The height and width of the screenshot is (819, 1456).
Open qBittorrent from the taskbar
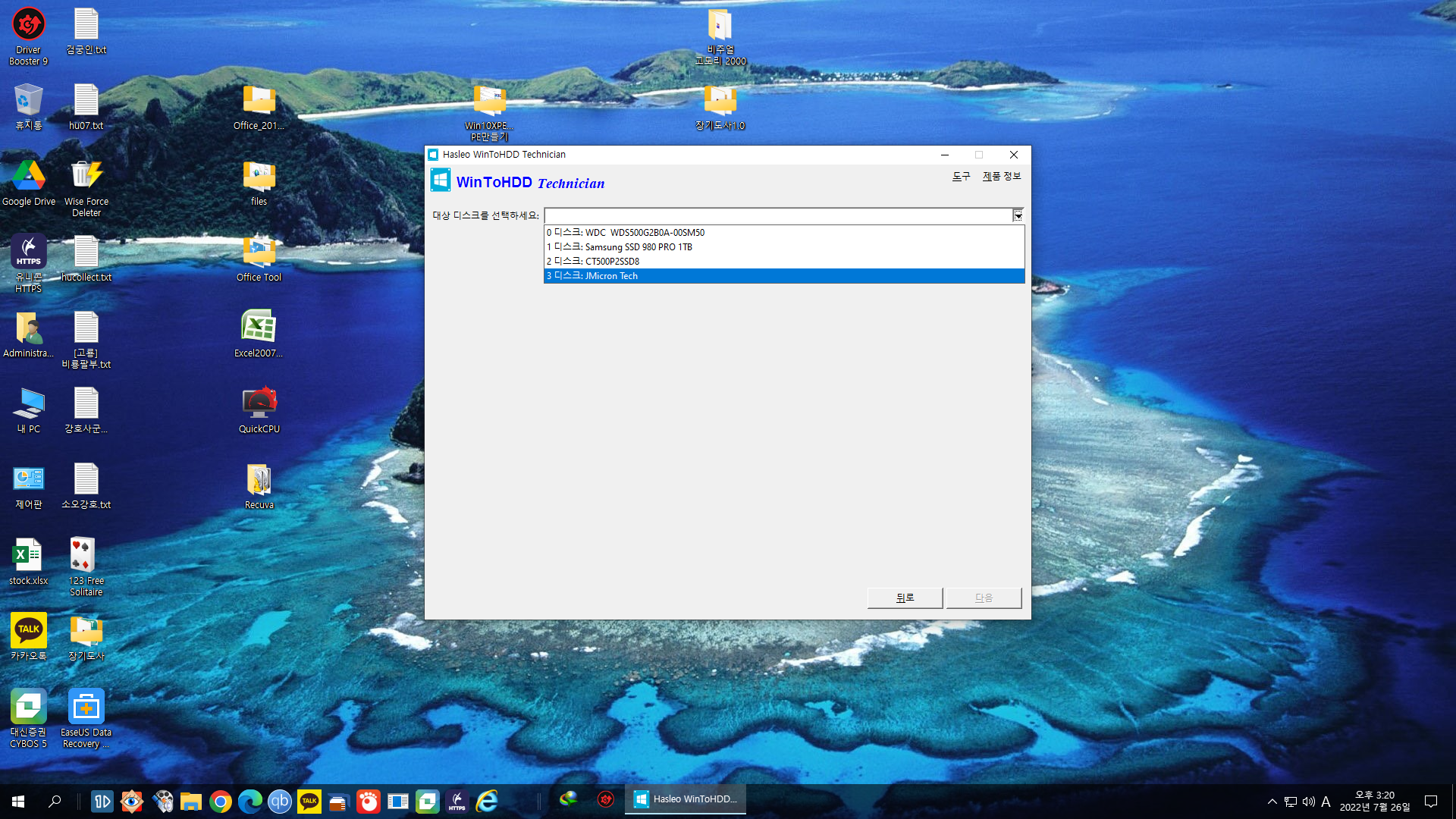click(280, 801)
